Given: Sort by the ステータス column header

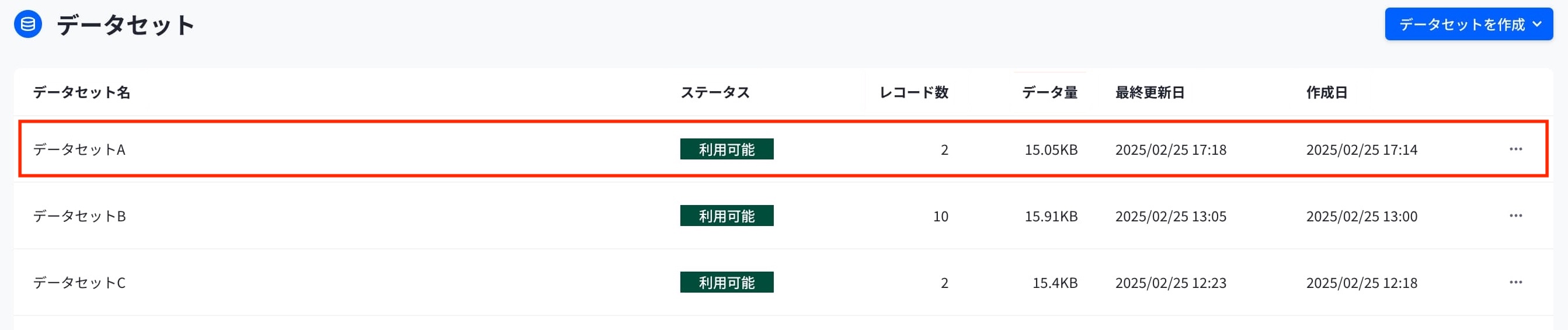Looking at the screenshot, I should 715,92.
